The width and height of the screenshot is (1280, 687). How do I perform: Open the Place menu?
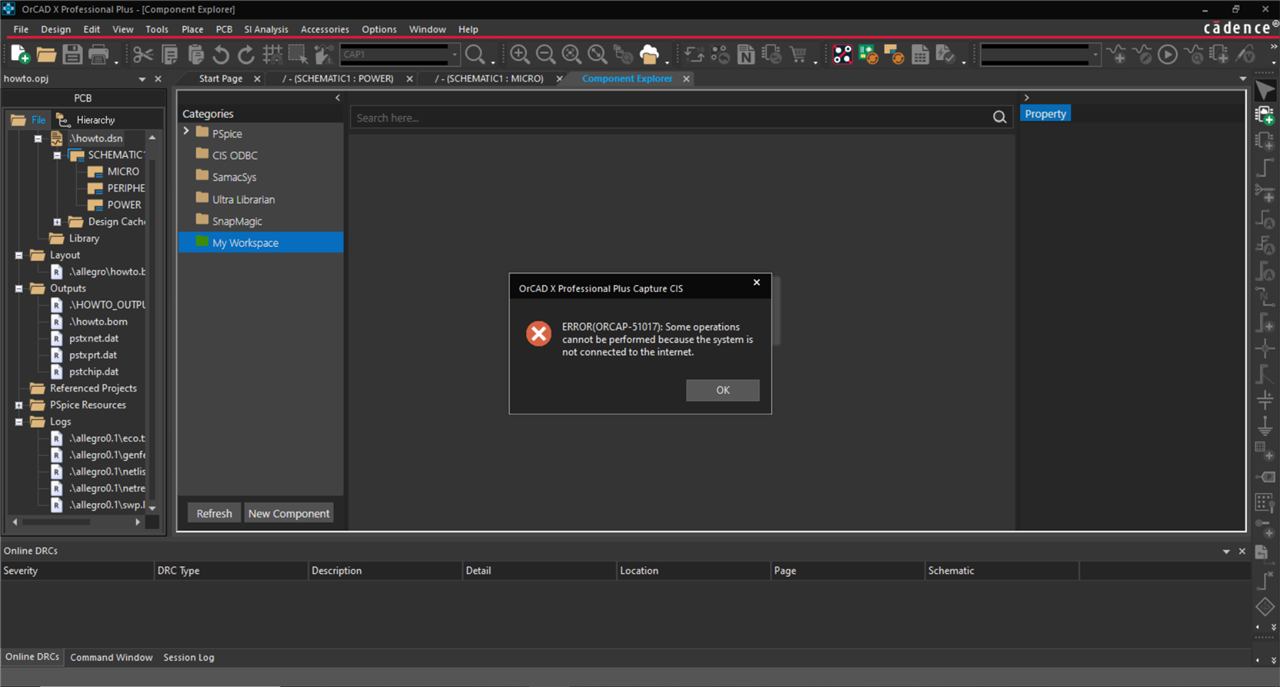pos(192,29)
